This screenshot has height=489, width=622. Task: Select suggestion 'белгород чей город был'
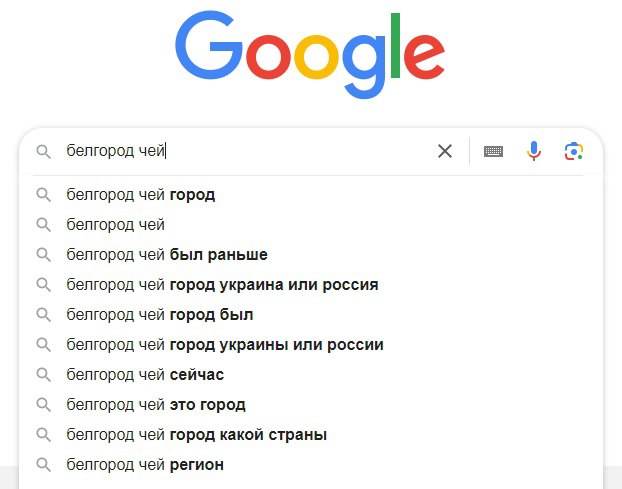160,315
